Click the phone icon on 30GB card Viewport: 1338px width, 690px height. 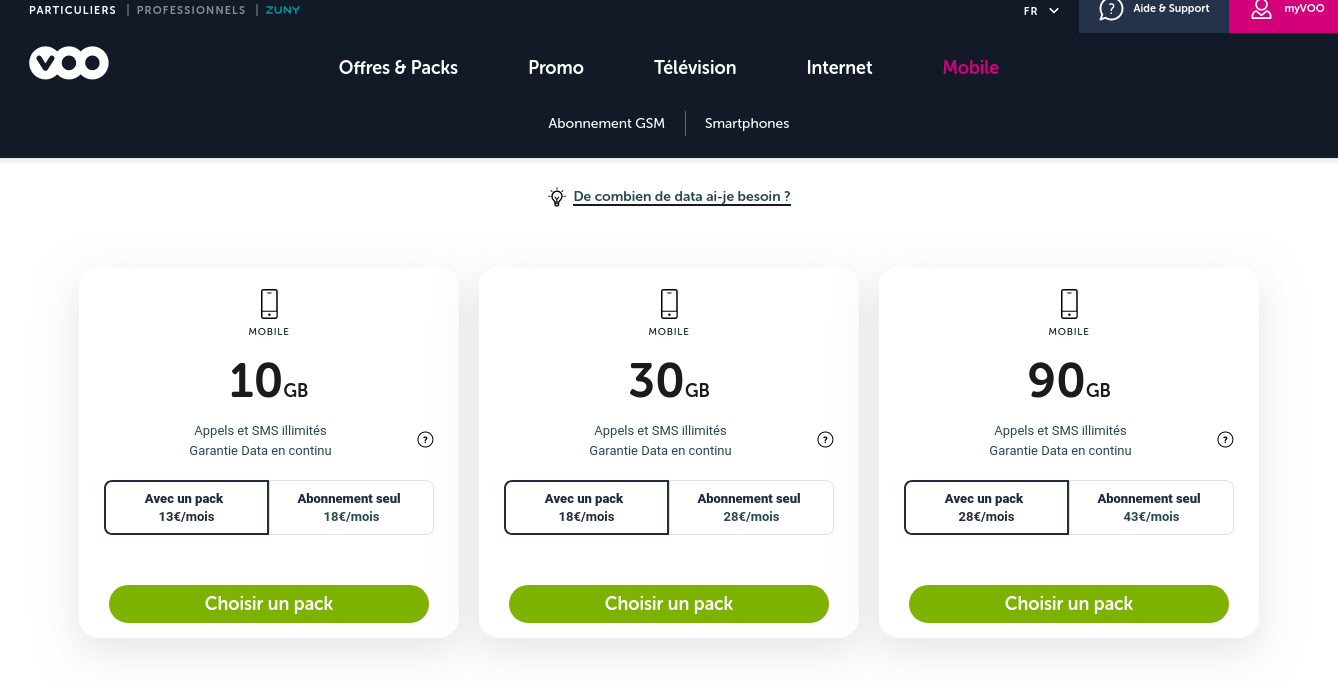coord(669,303)
